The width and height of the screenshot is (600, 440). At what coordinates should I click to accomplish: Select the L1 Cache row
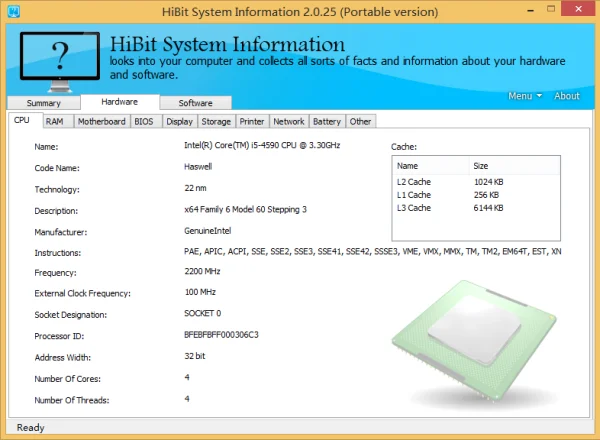(476, 195)
